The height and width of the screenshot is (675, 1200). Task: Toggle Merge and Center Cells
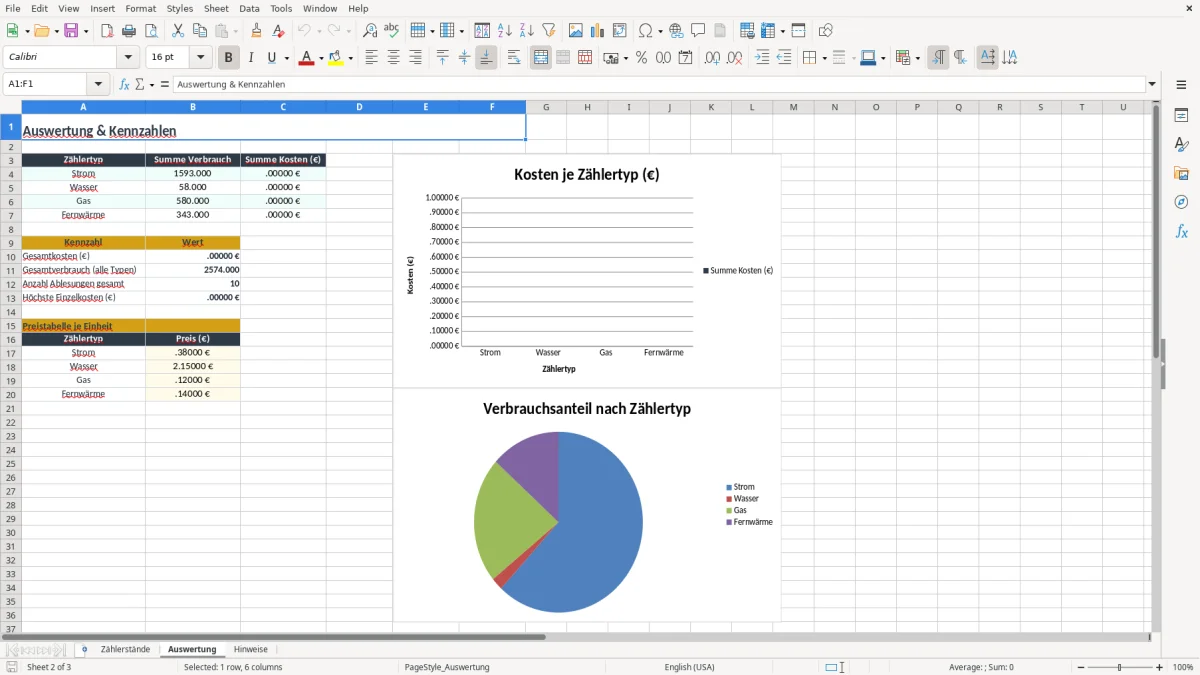click(541, 58)
